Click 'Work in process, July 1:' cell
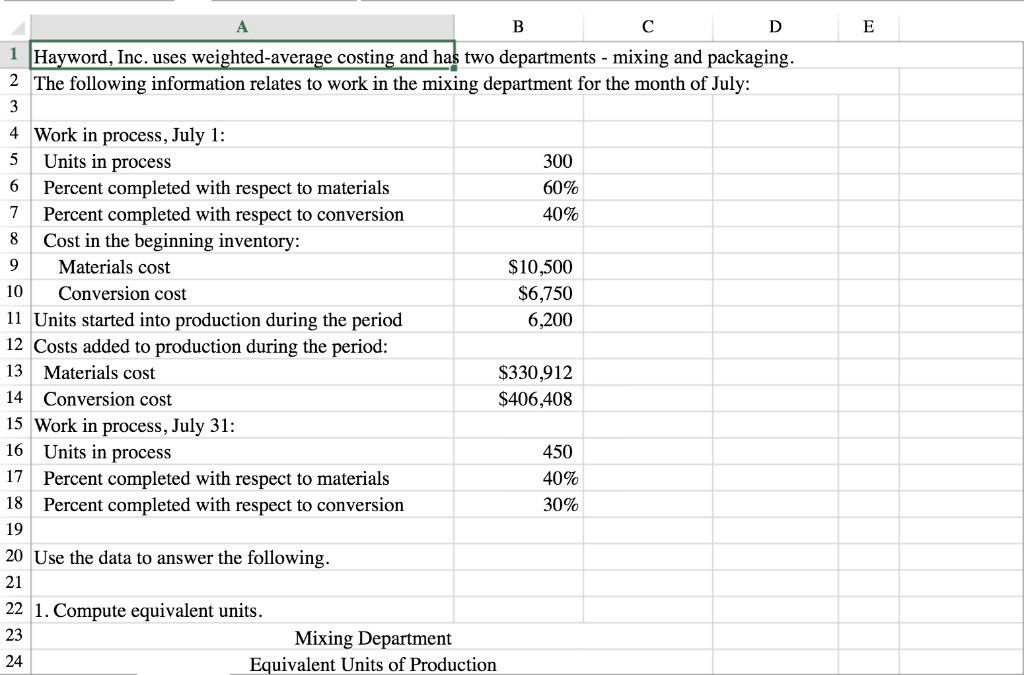Screen dimensions: 1024x675 242,135
